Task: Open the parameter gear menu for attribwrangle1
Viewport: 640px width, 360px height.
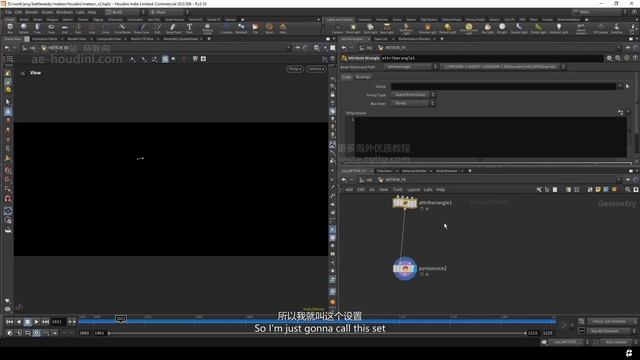Action: [609, 58]
